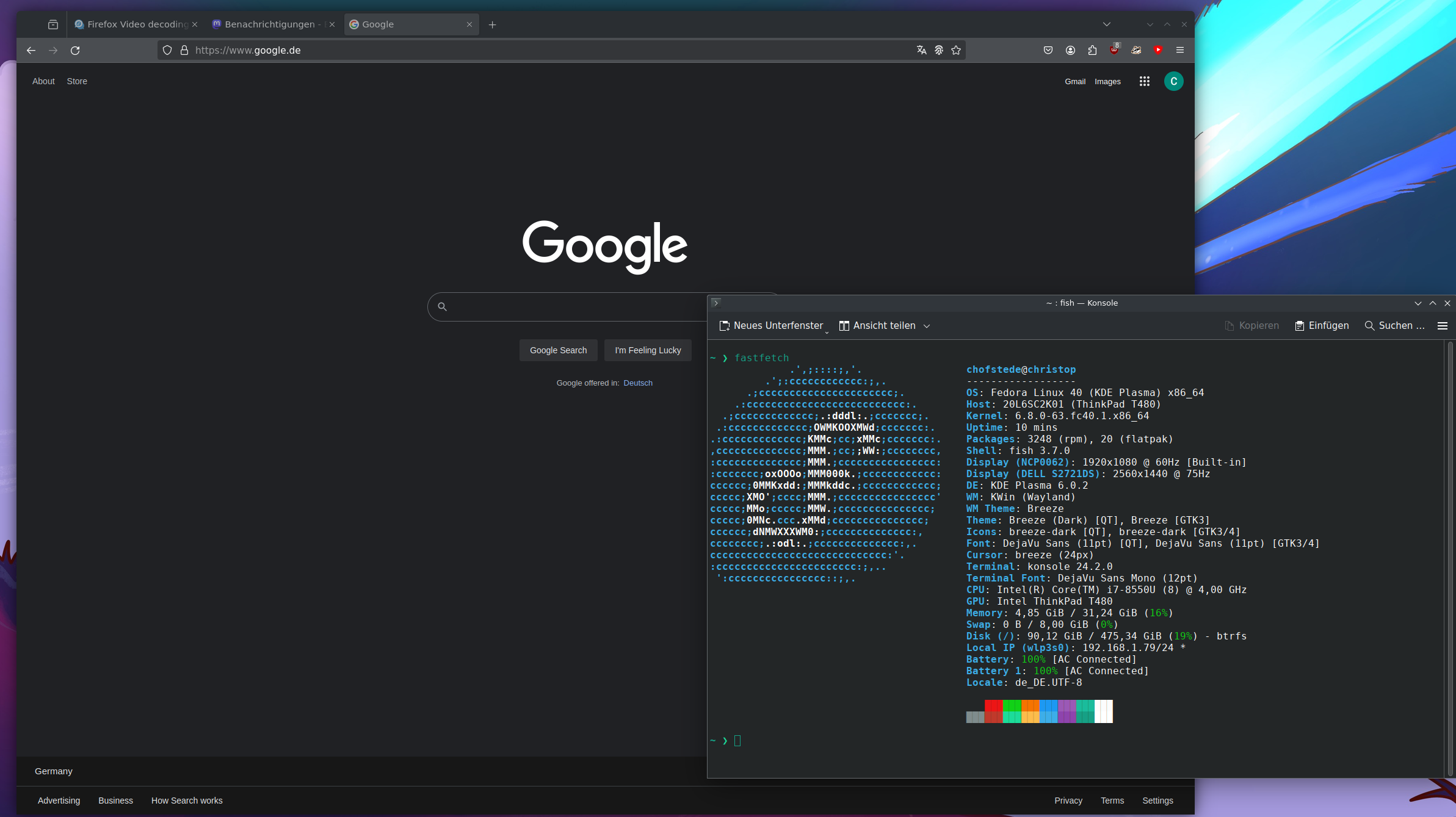The width and height of the screenshot is (1456, 817).
Task: Open the Firefox extensions puzzle icon
Action: [1092, 51]
